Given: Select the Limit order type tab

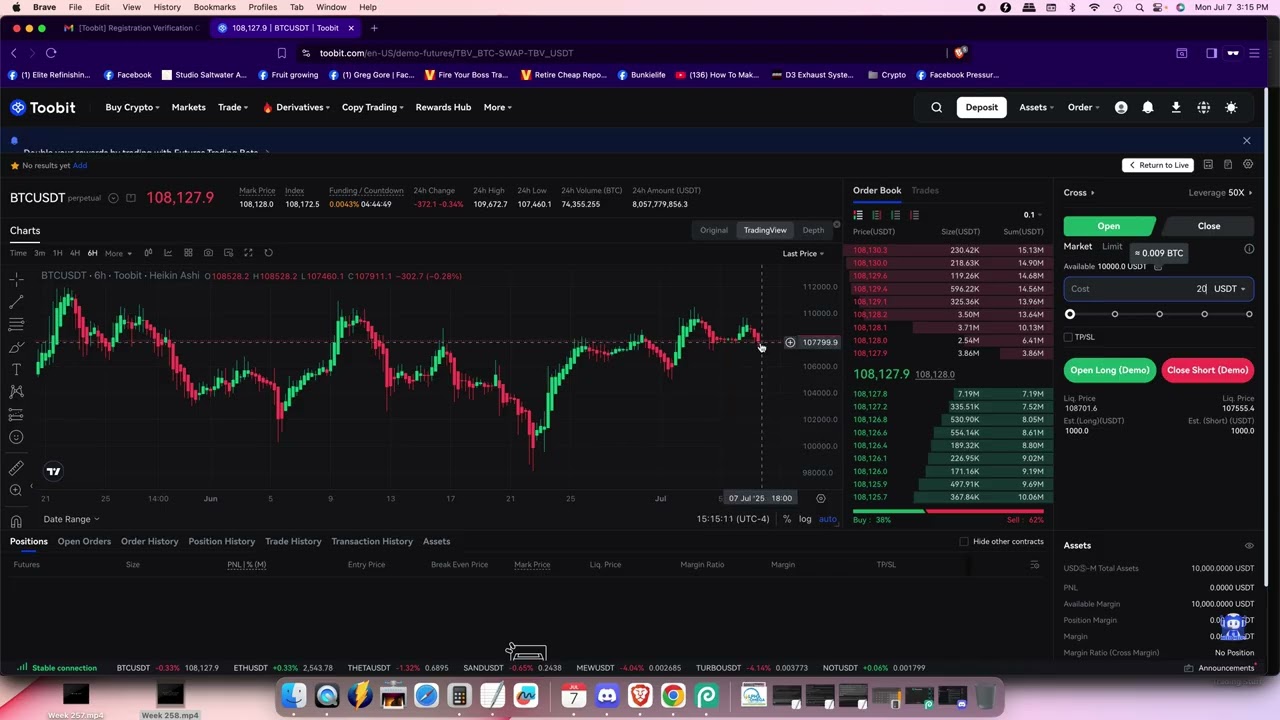Looking at the screenshot, I should pyautogui.click(x=1112, y=246).
